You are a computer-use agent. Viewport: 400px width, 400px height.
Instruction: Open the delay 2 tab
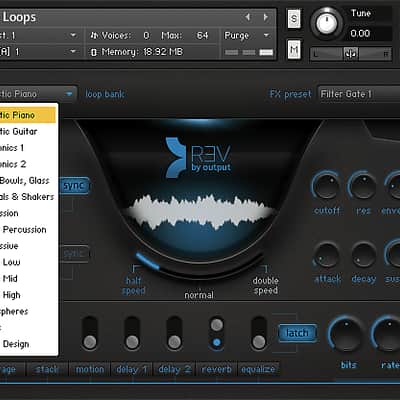tap(174, 369)
